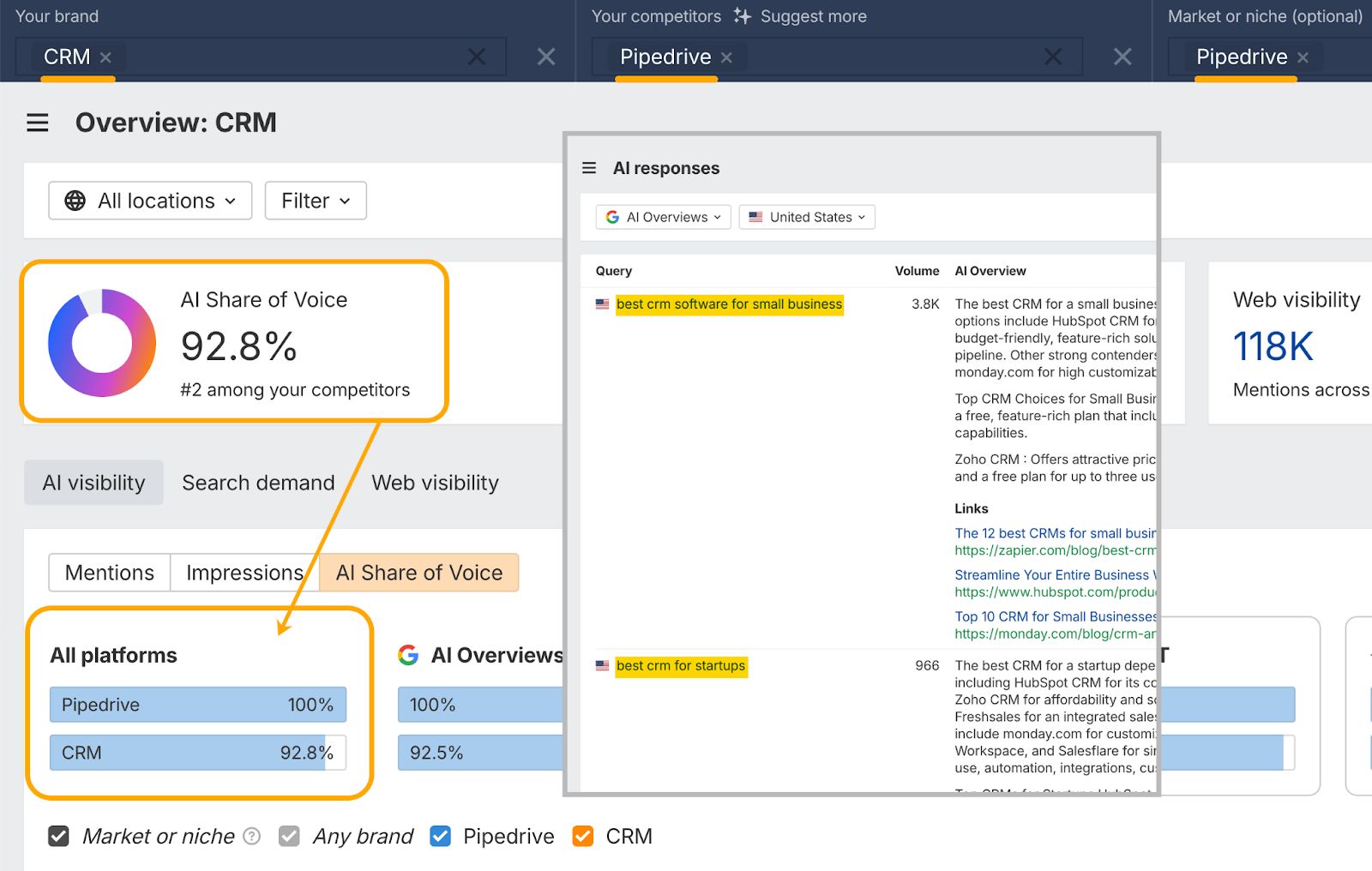Open the Market or niche help icon
Screen dimensions: 1372x871
tap(251, 836)
